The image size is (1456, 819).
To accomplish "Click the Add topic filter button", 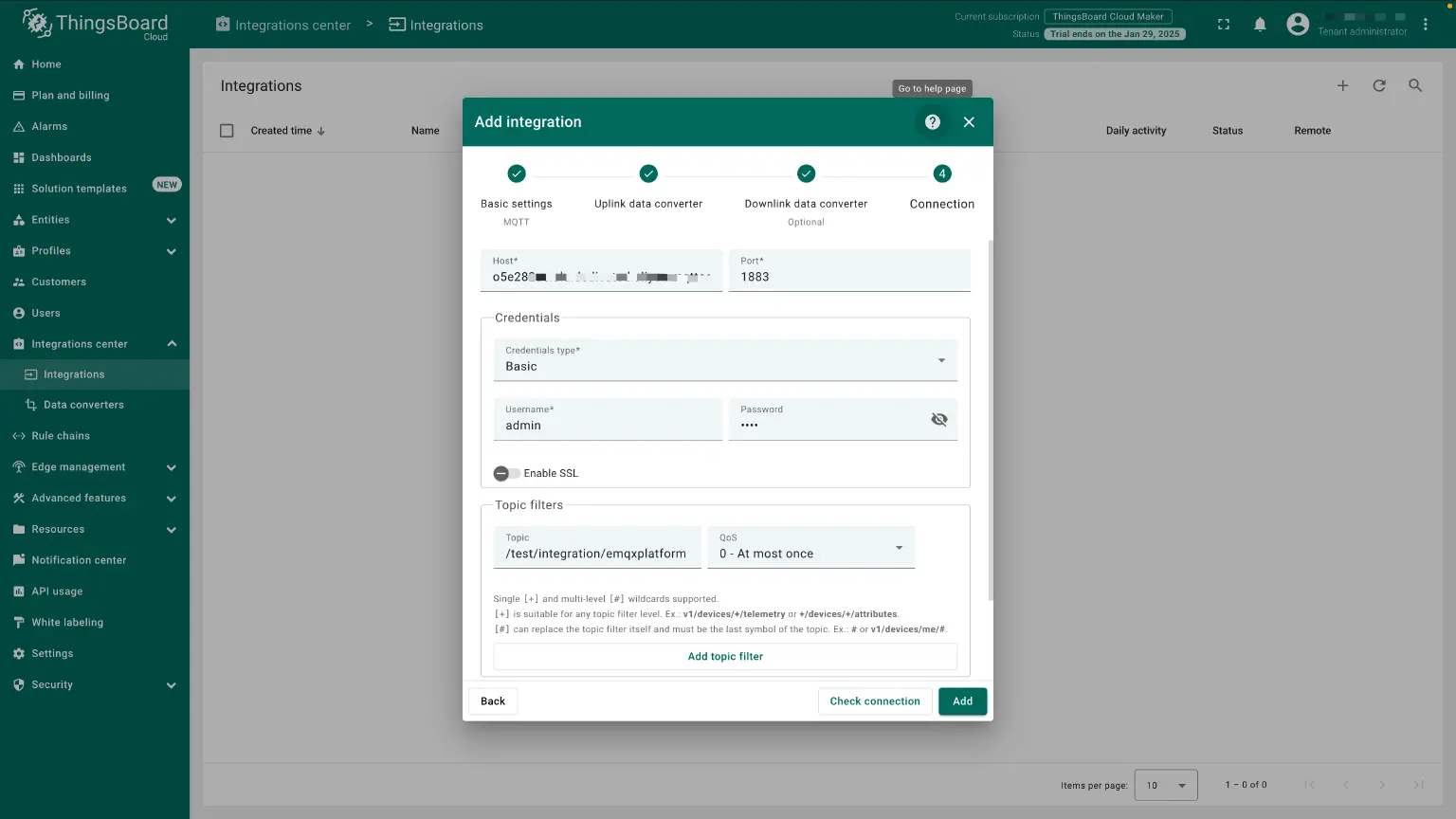I will [x=725, y=657].
